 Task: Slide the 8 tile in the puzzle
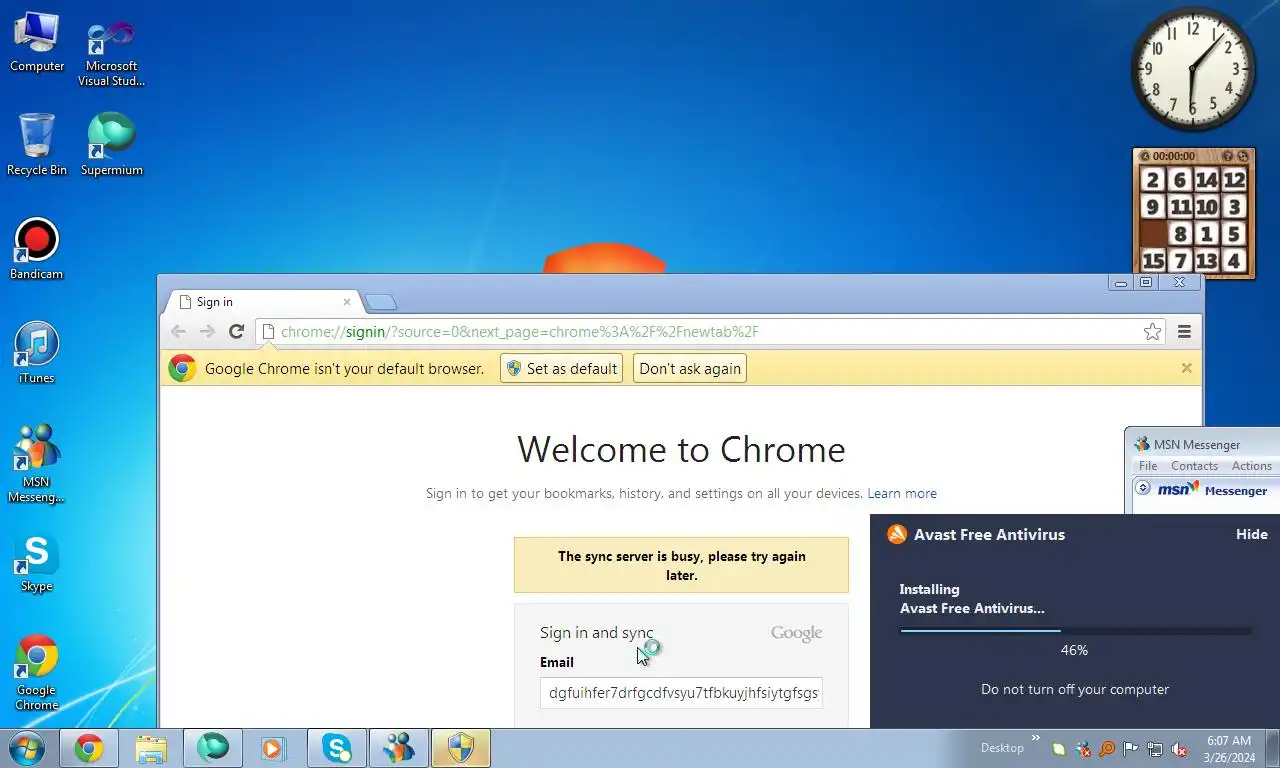1181,234
